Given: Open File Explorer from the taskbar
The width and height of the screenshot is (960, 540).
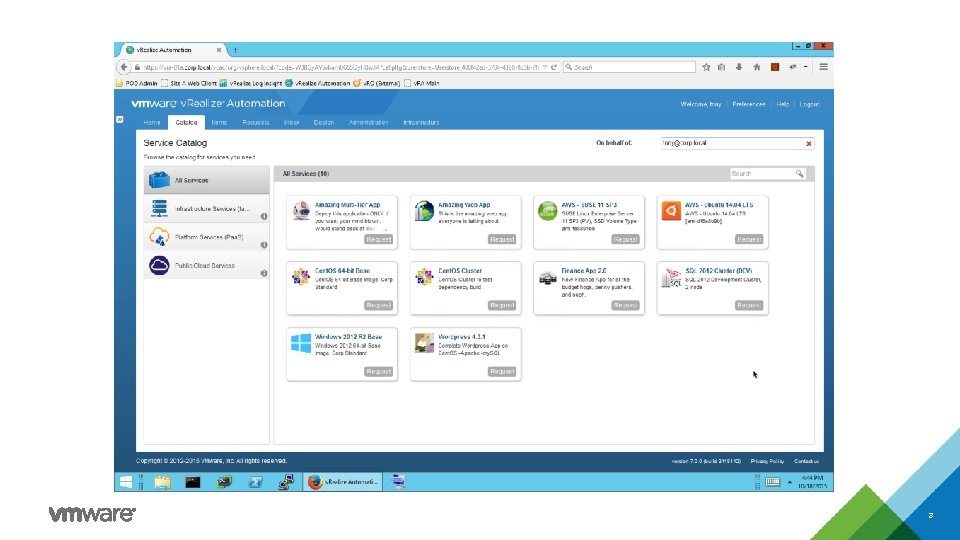Looking at the screenshot, I should pyautogui.click(x=162, y=482).
